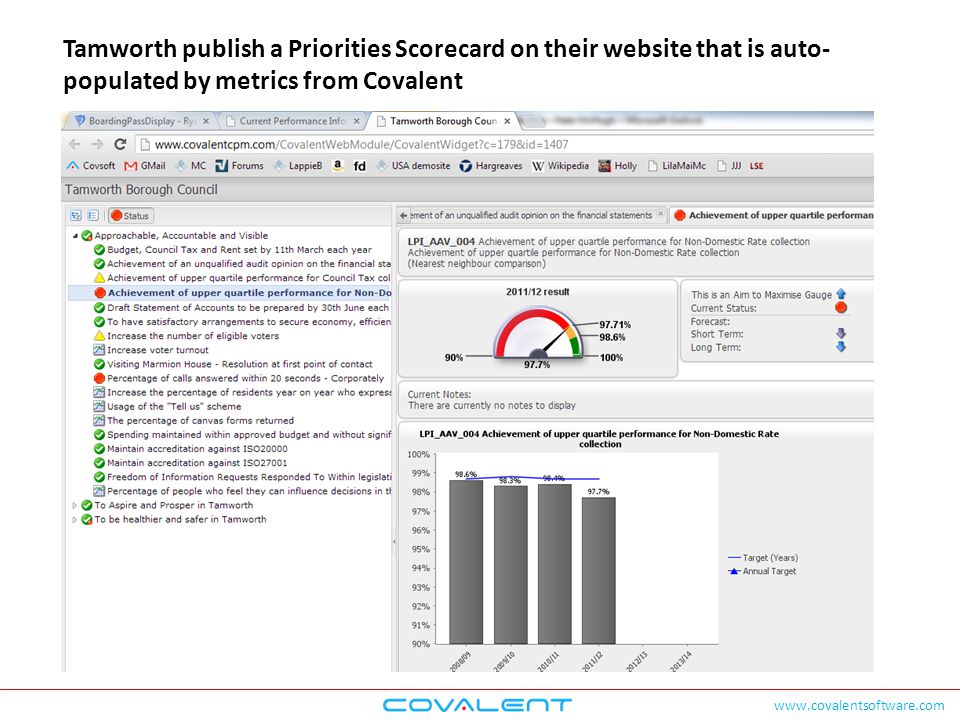Click the 2011/12 bar labelled 97.7%
Screen dimensions: 960x720
[x=599, y=570]
